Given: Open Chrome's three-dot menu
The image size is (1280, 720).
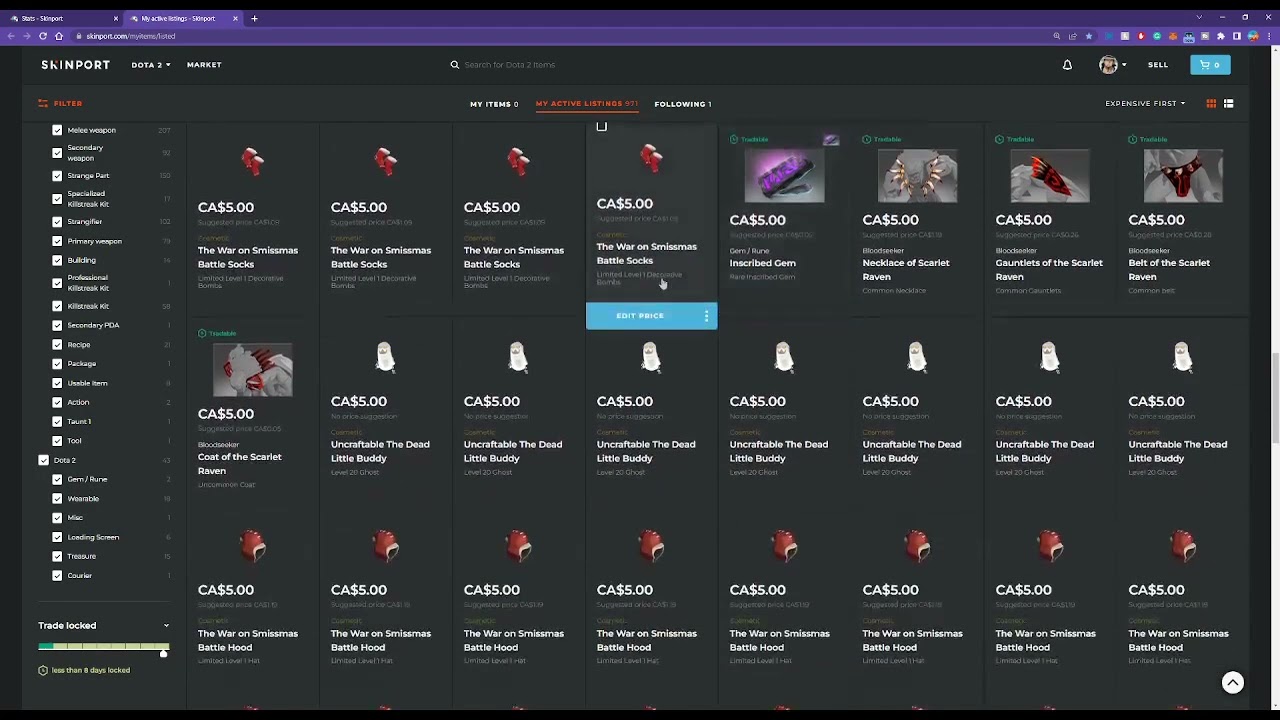Looking at the screenshot, I should click(x=1270, y=36).
